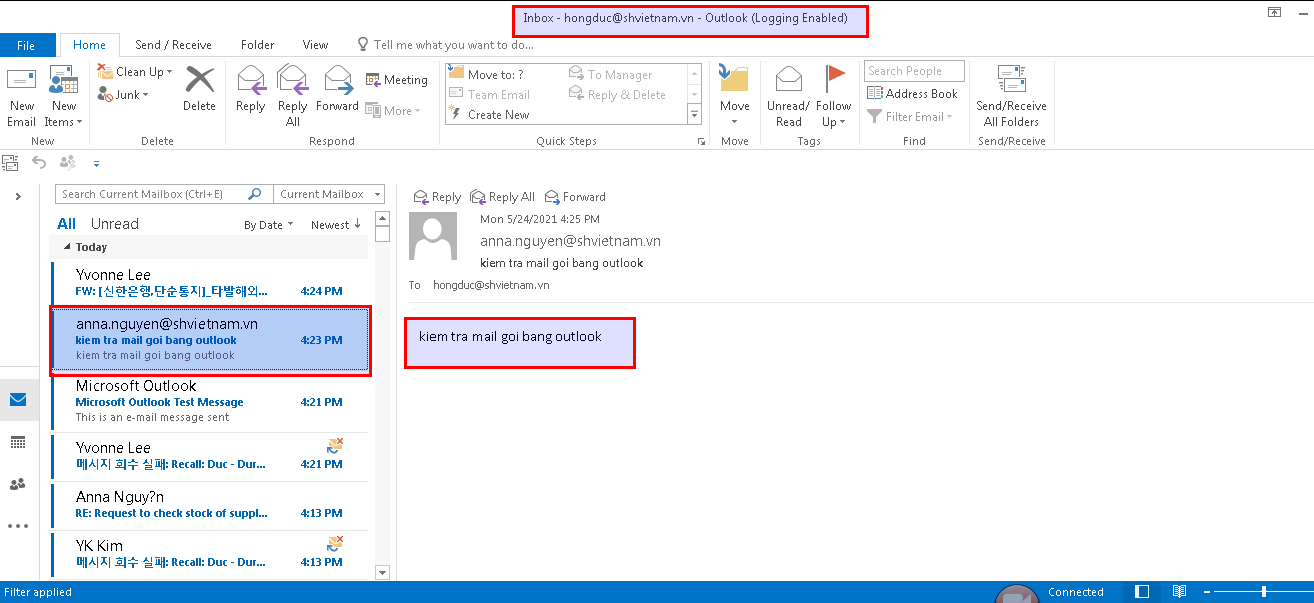Open the Current Mailbox scope dropdown
This screenshot has width=1314, height=603.
tap(330, 194)
